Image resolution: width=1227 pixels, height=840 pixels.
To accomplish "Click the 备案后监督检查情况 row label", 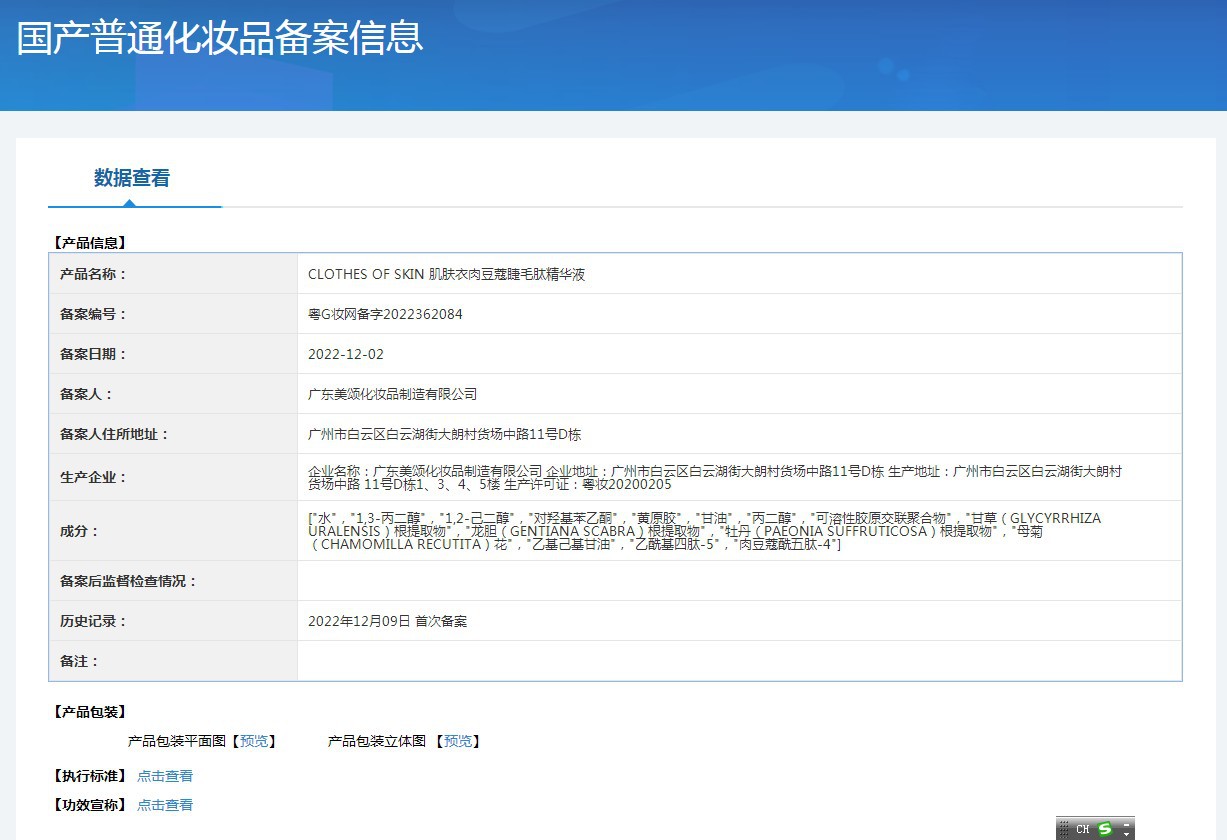I will click(129, 581).
